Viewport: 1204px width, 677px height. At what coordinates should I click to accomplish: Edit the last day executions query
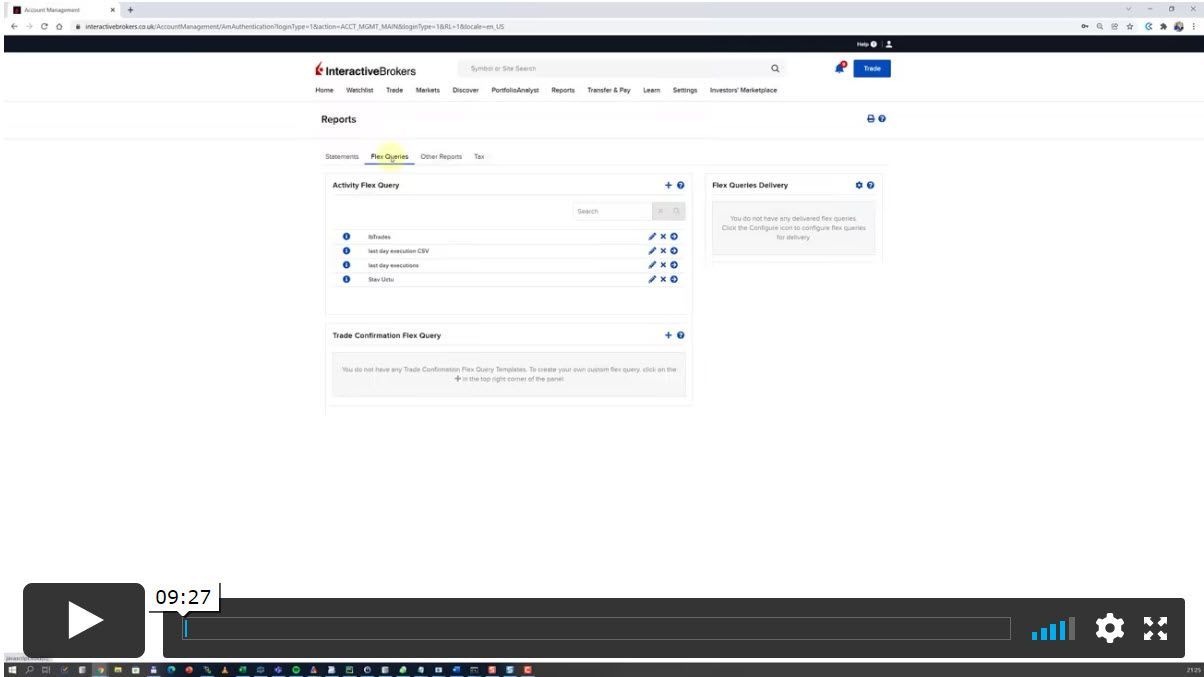(652, 265)
